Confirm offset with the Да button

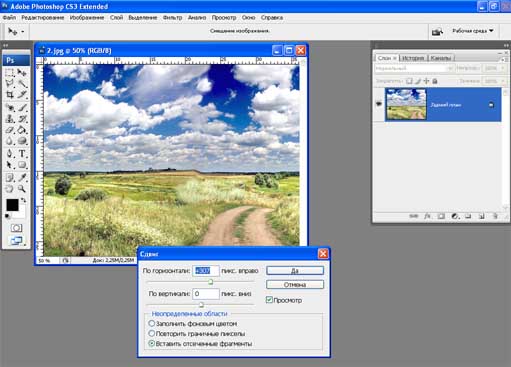click(x=295, y=270)
